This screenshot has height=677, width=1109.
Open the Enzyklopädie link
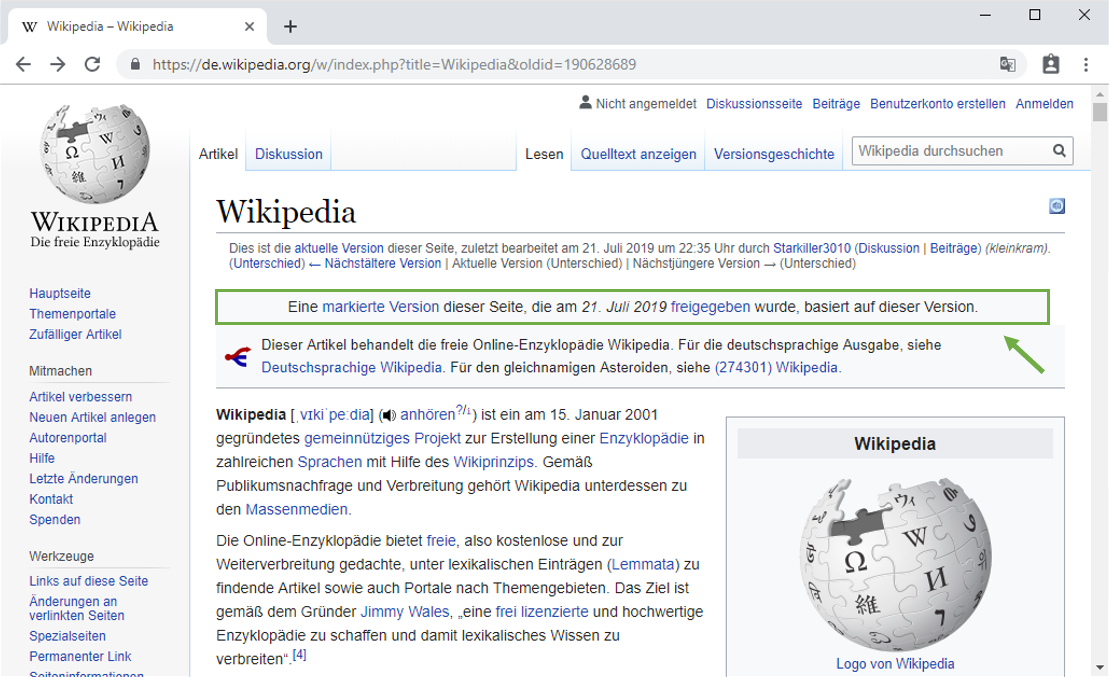(644, 439)
